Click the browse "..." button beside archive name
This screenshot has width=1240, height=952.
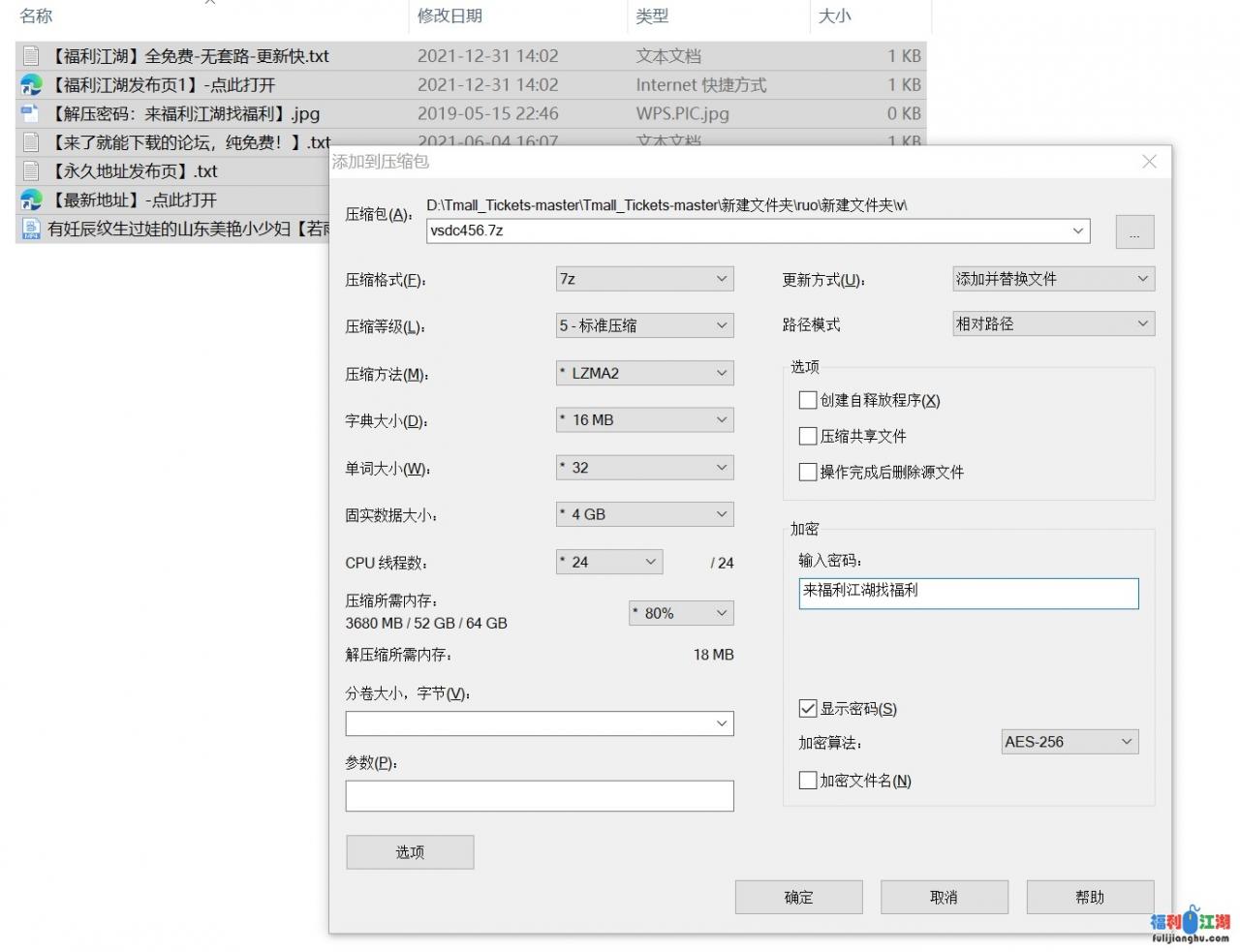tap(1134, 232)
